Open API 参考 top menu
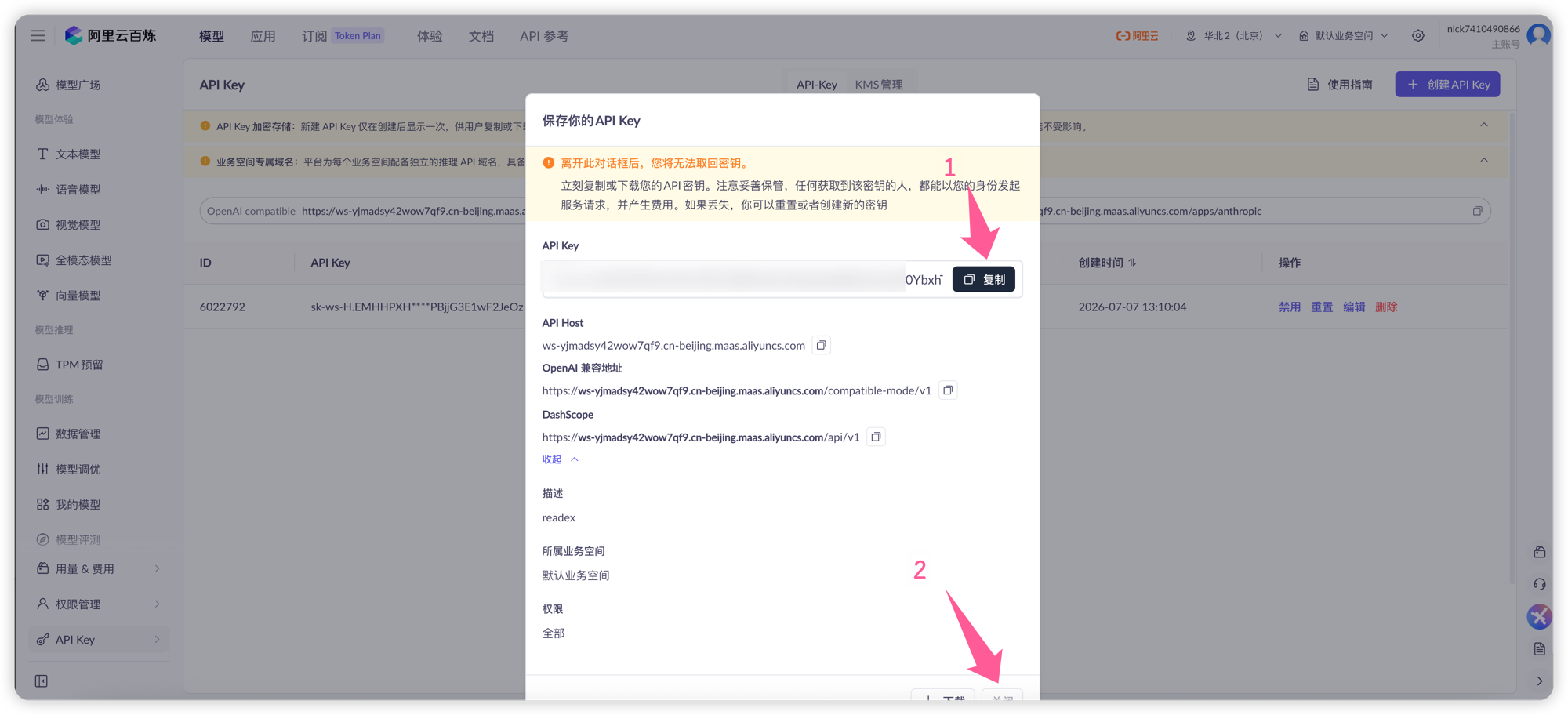The width and height of the screenshot is (1568, 715). (x=544, y=36)
